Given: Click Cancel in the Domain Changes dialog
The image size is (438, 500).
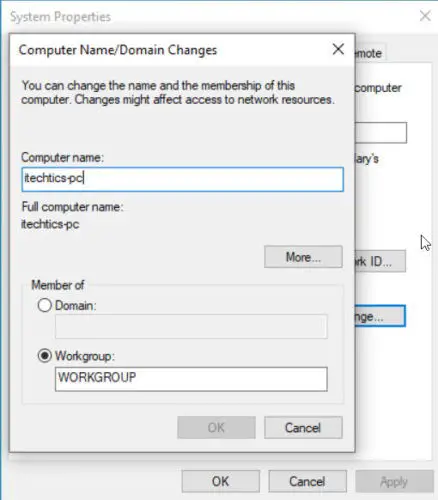Looking at the screenshot, I should (x=303, y=427).
